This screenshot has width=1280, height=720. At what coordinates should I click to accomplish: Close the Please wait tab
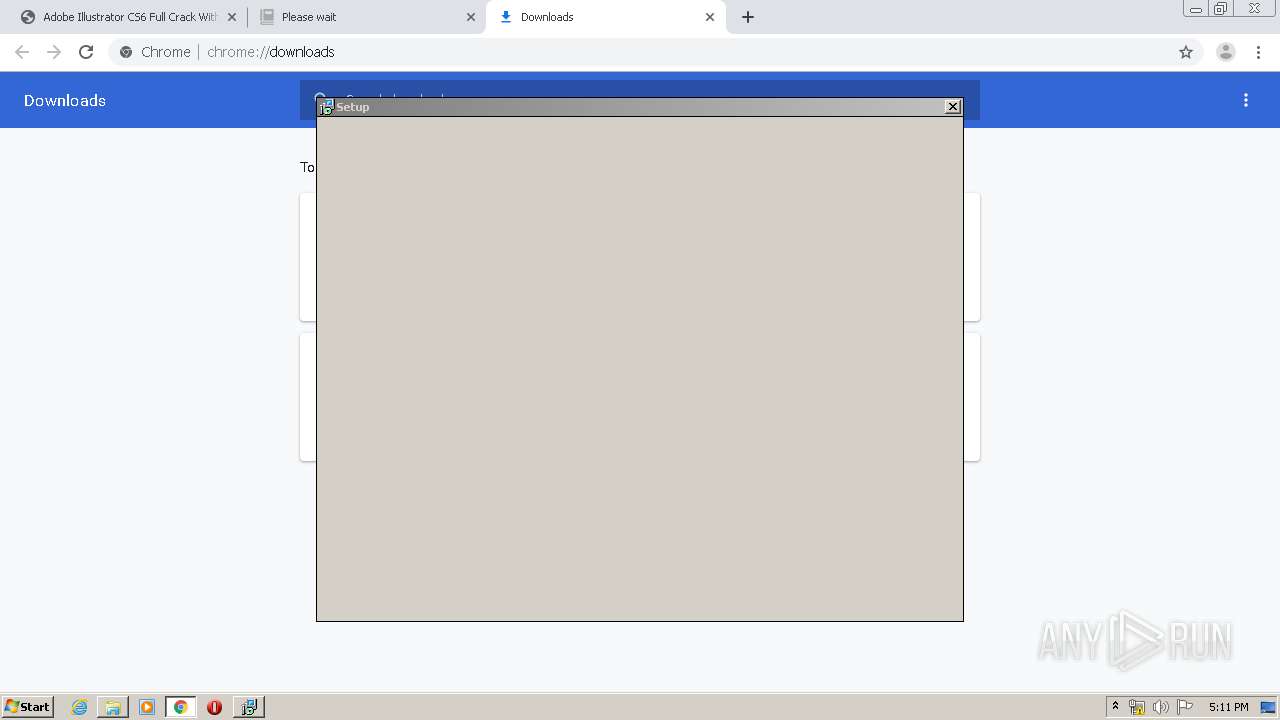(471, 17)
